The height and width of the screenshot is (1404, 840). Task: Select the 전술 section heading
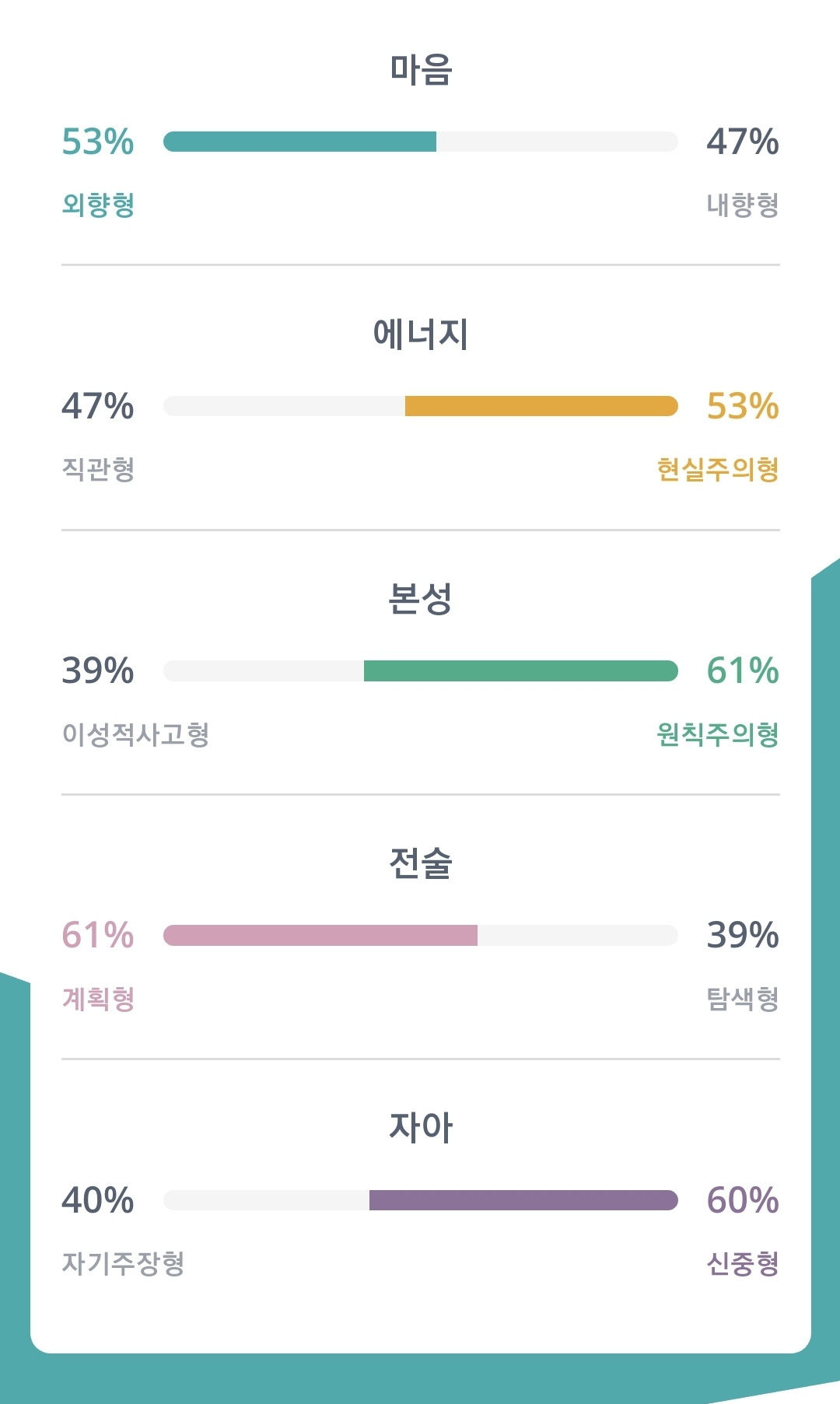421,863
